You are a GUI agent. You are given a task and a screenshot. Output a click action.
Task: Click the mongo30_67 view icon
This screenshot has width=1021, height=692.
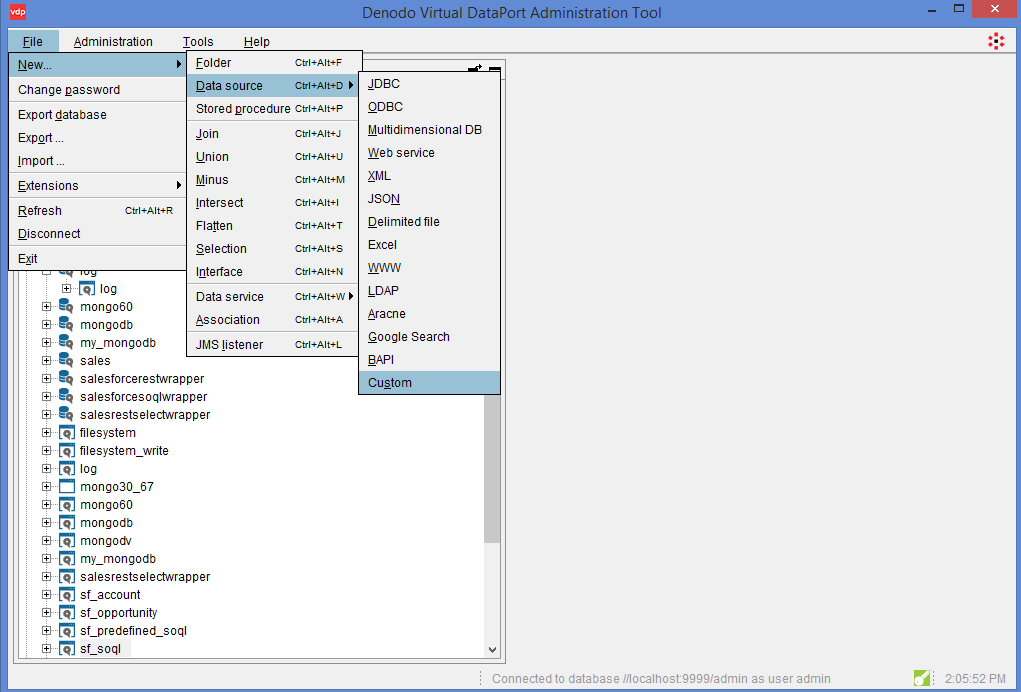tap(66, 486)
